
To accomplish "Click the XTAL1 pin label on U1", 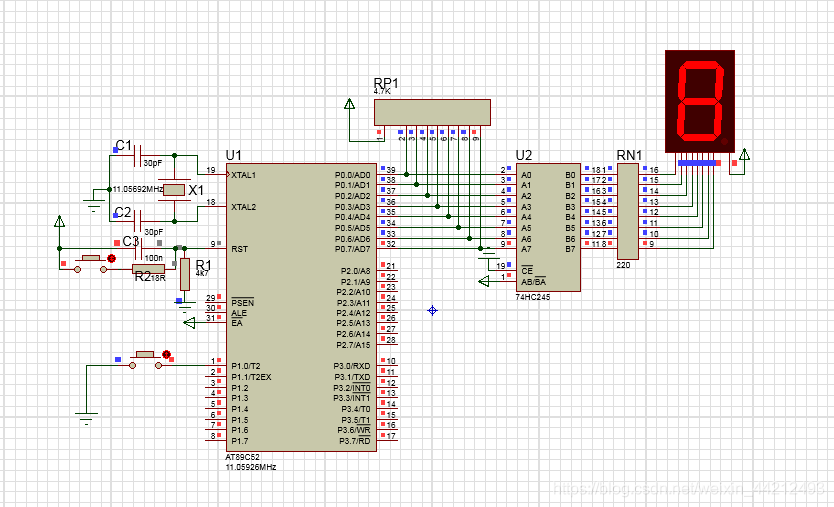I will click(243, 175).
